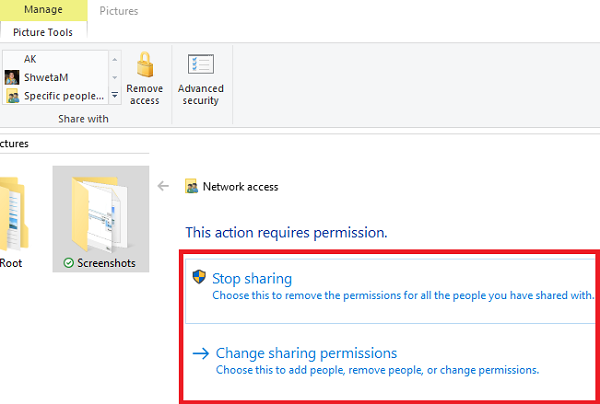
Task: Click the arrow before Change sharing permissions
Action: (x=199, y=353)
